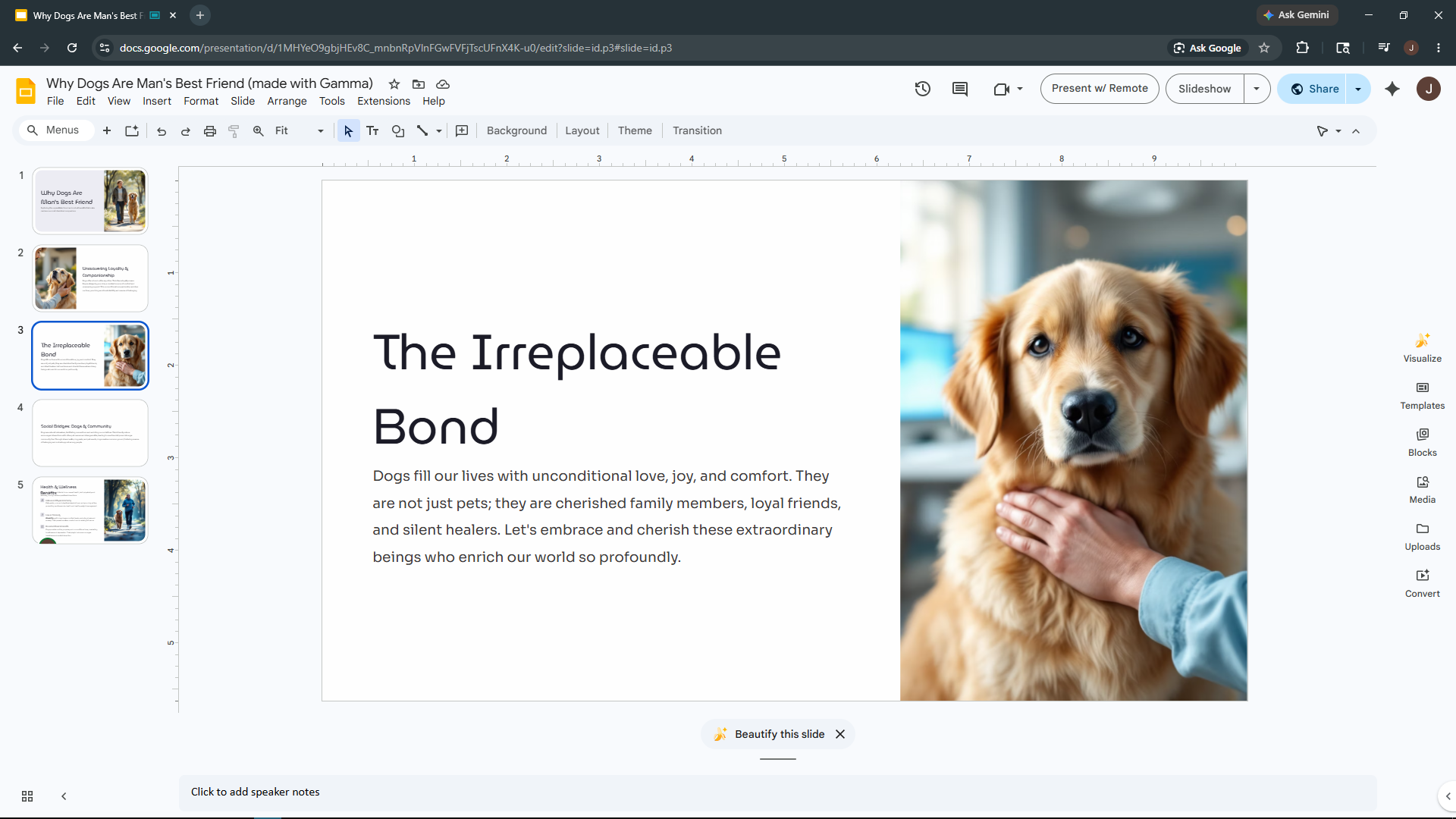Add a comment from toolbar
This screenshot has height=819, width=1456.
[x=462, y=130]
